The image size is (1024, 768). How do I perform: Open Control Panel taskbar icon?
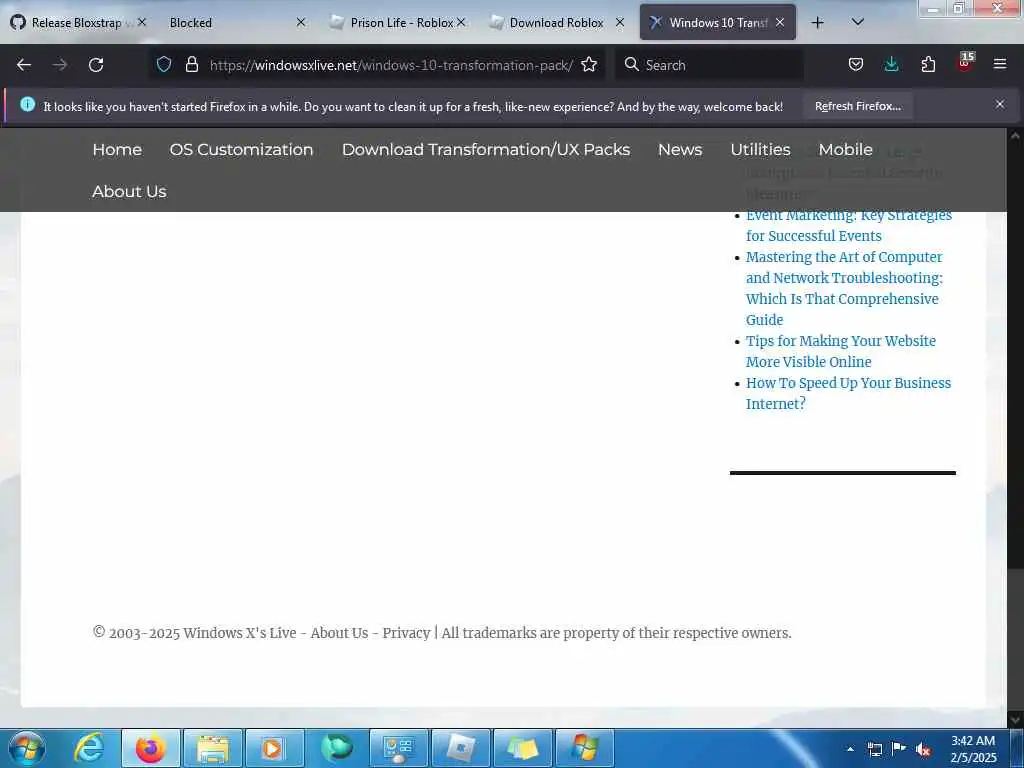[398, 748]
